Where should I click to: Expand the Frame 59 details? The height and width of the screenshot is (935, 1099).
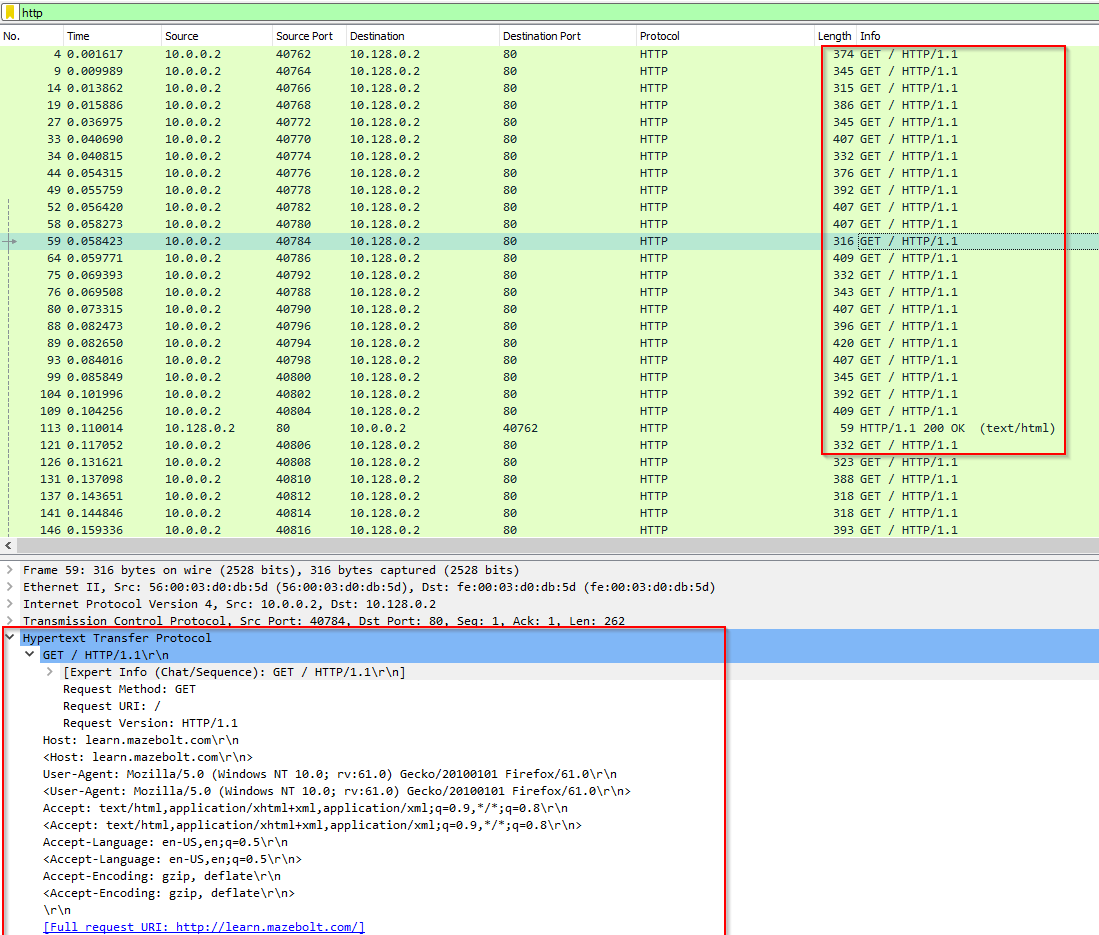[10, 570]
